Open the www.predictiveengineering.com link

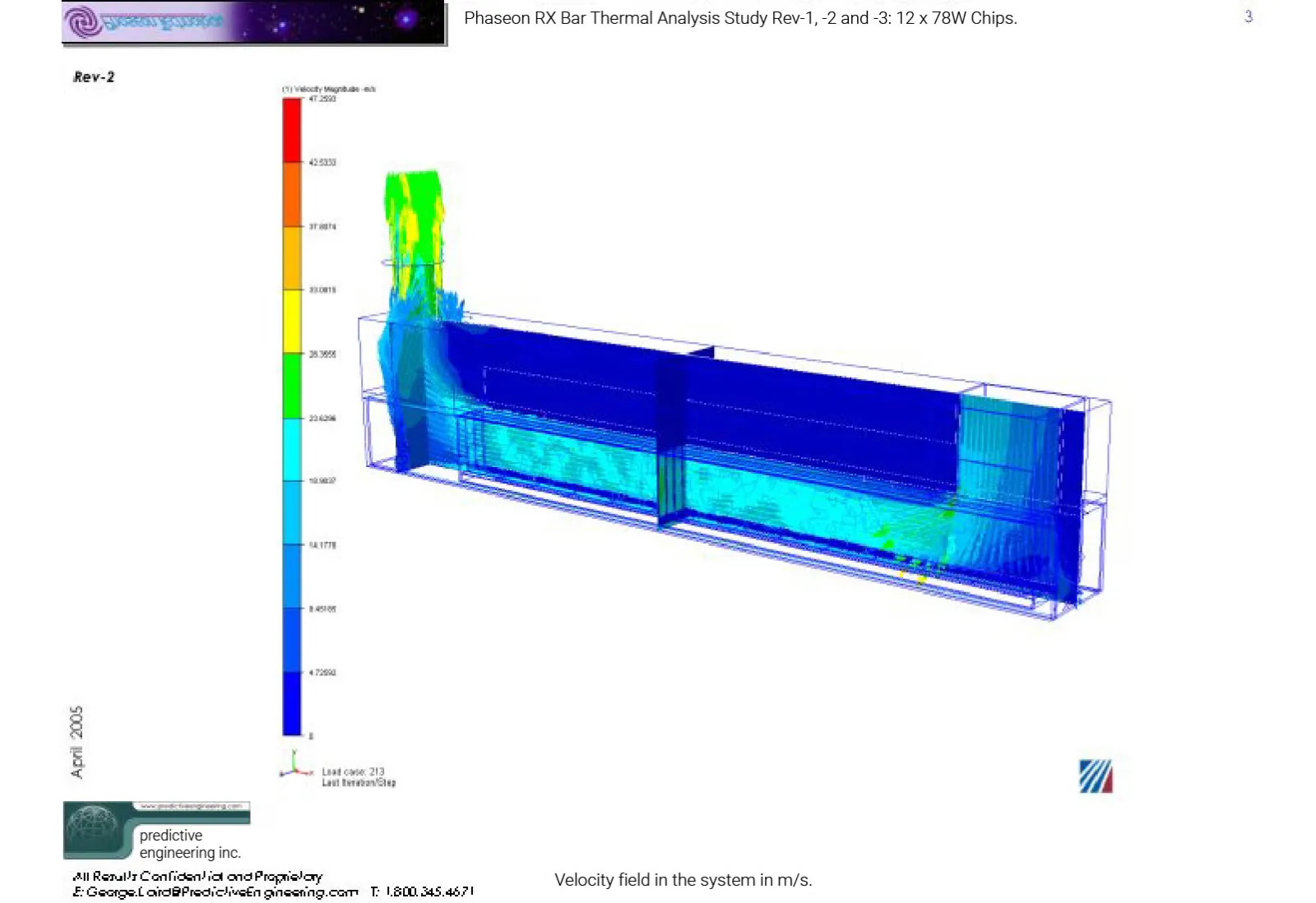(192, 806)
